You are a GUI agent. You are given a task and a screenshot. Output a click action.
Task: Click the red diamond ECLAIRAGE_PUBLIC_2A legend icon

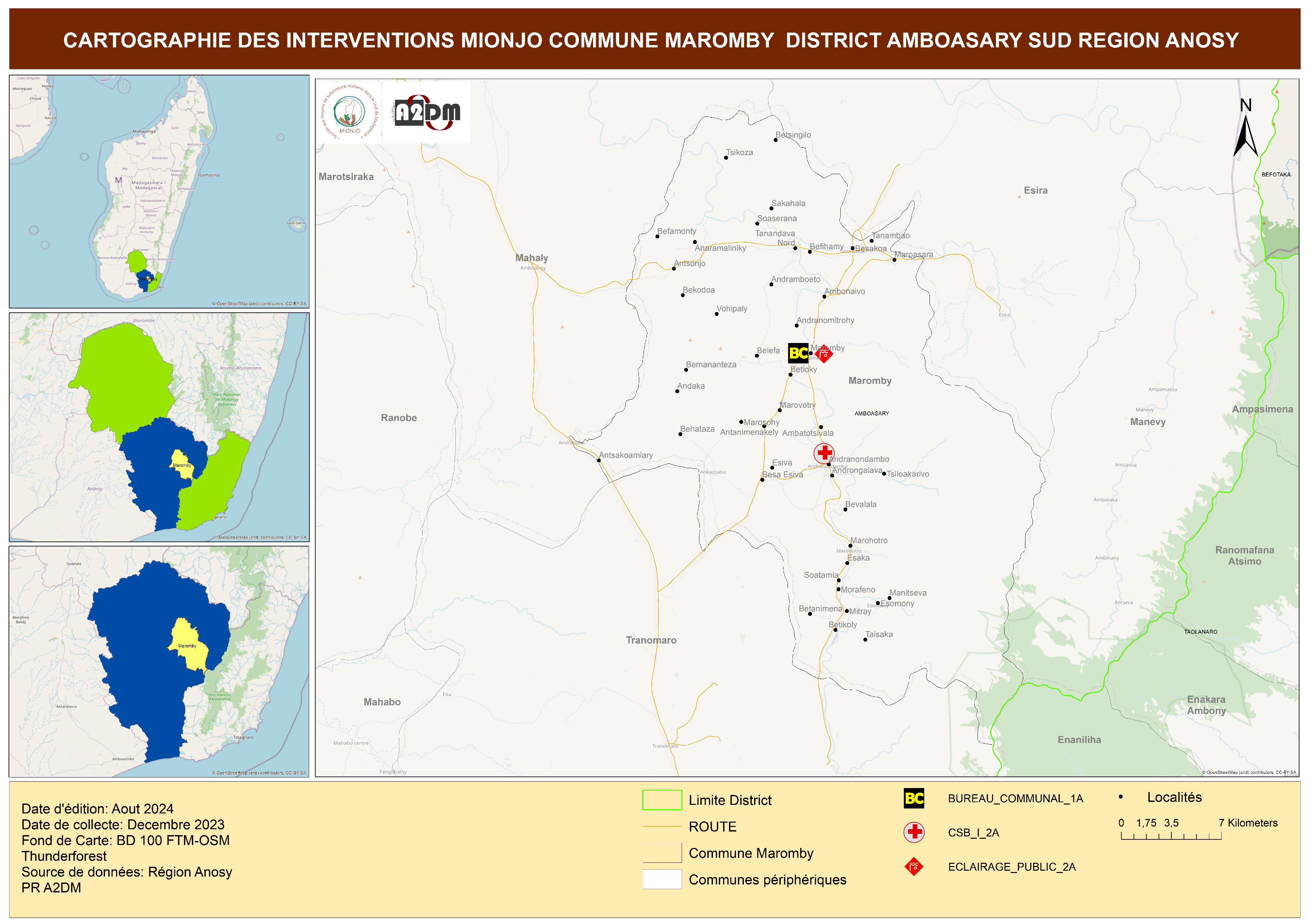[914, 867]
